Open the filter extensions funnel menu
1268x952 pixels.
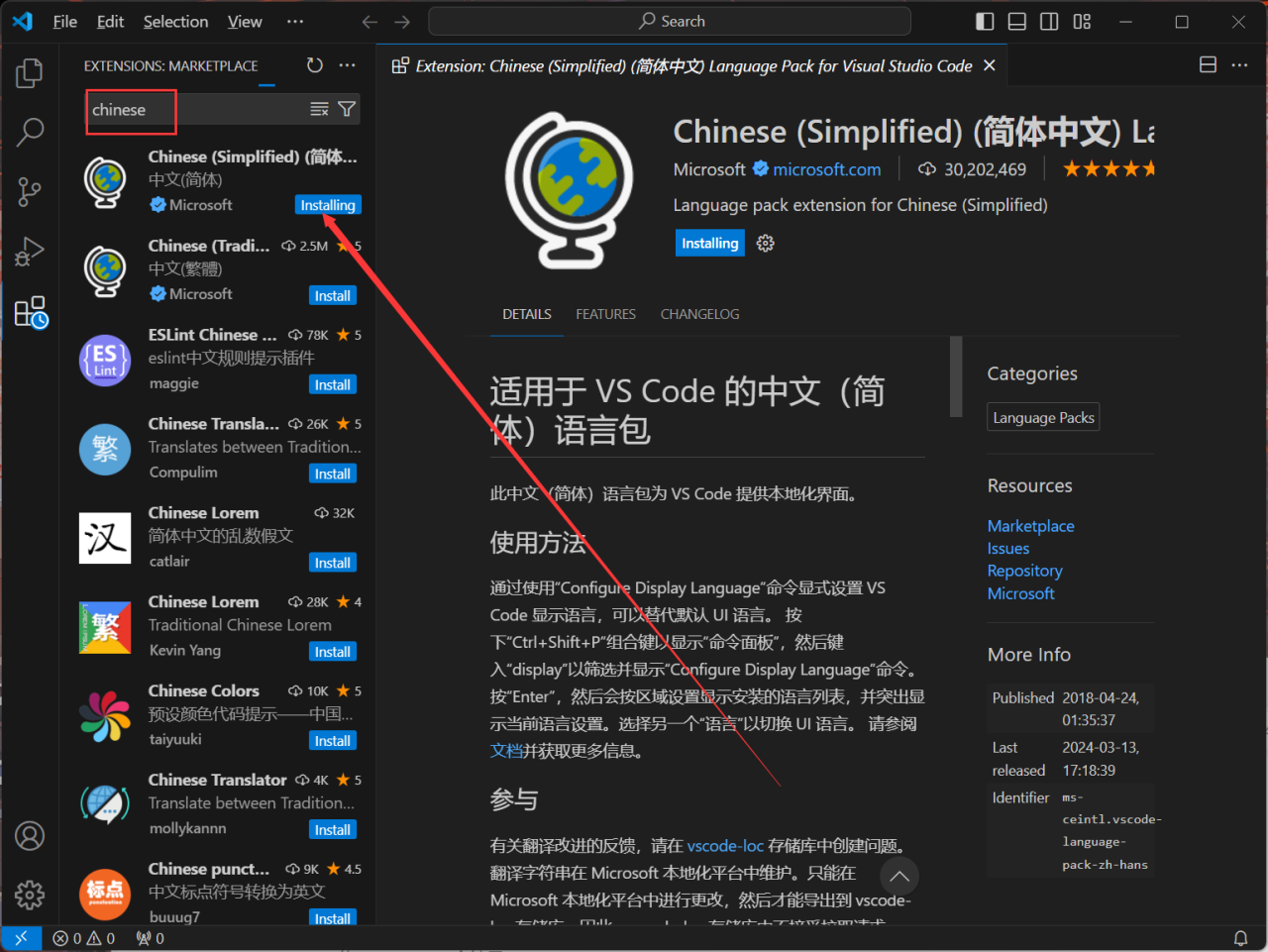(x=347, y=109)
